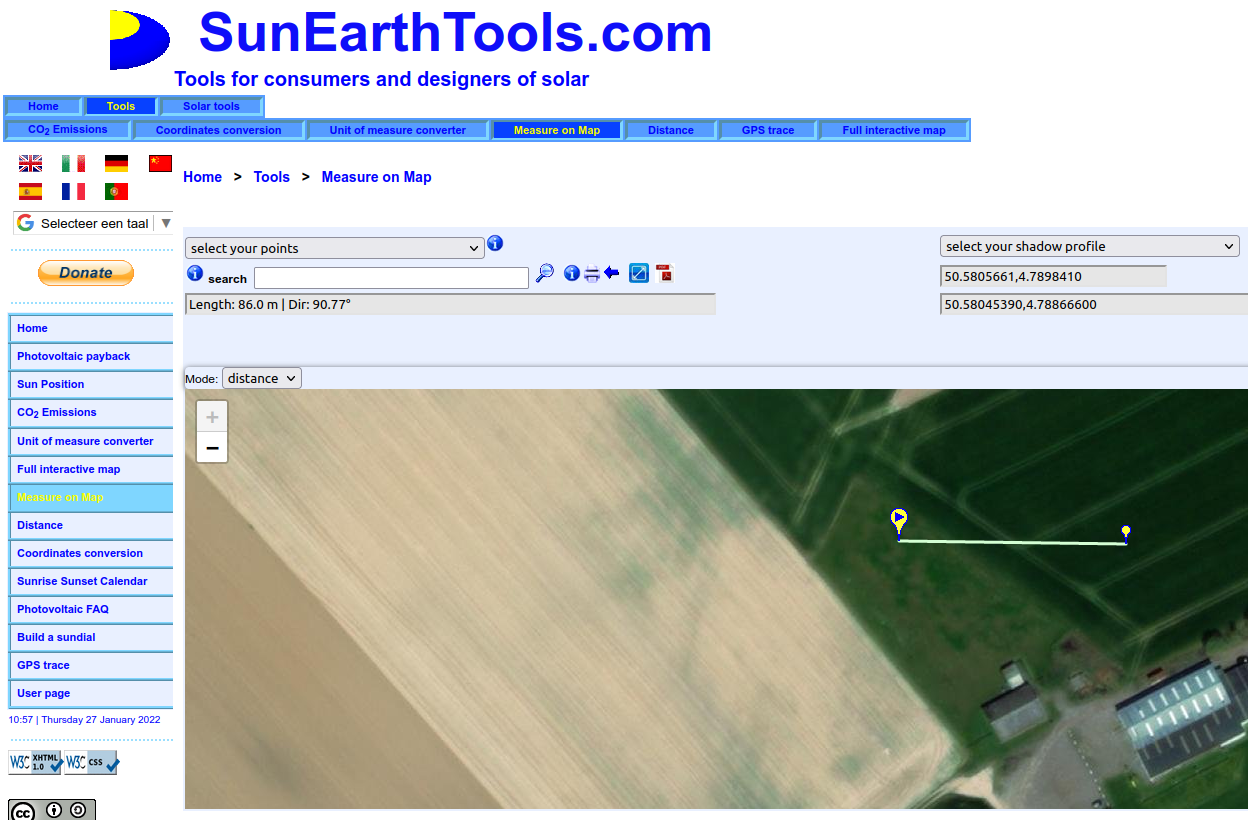Open the Mode 'distance' dropdown
The height and width of the screenshot is (820, 1248).
[x=262, y=378]
